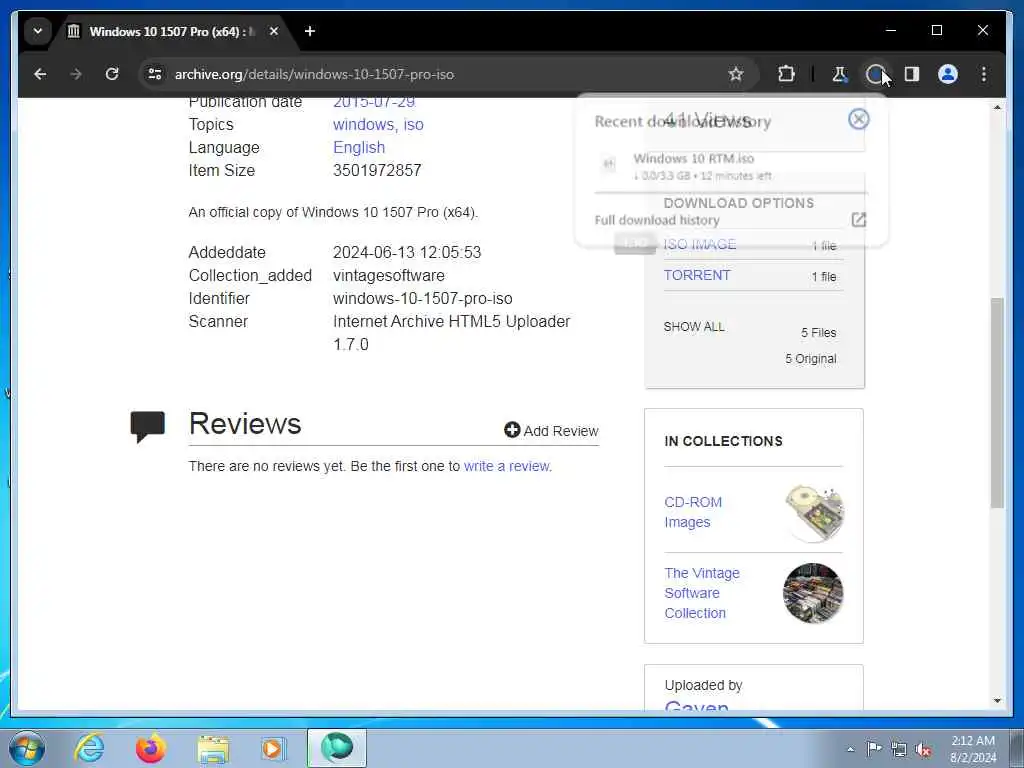Reload the archive.org page

click(112, 74)
